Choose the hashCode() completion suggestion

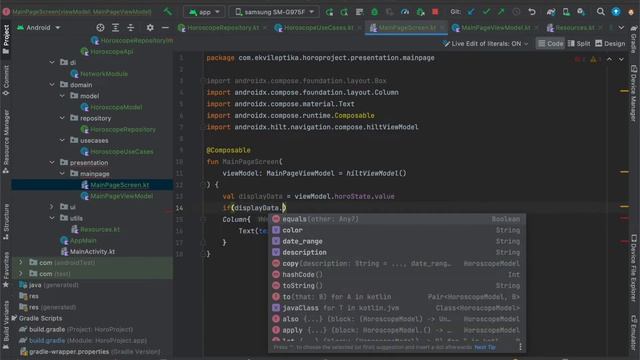point(397,275)
